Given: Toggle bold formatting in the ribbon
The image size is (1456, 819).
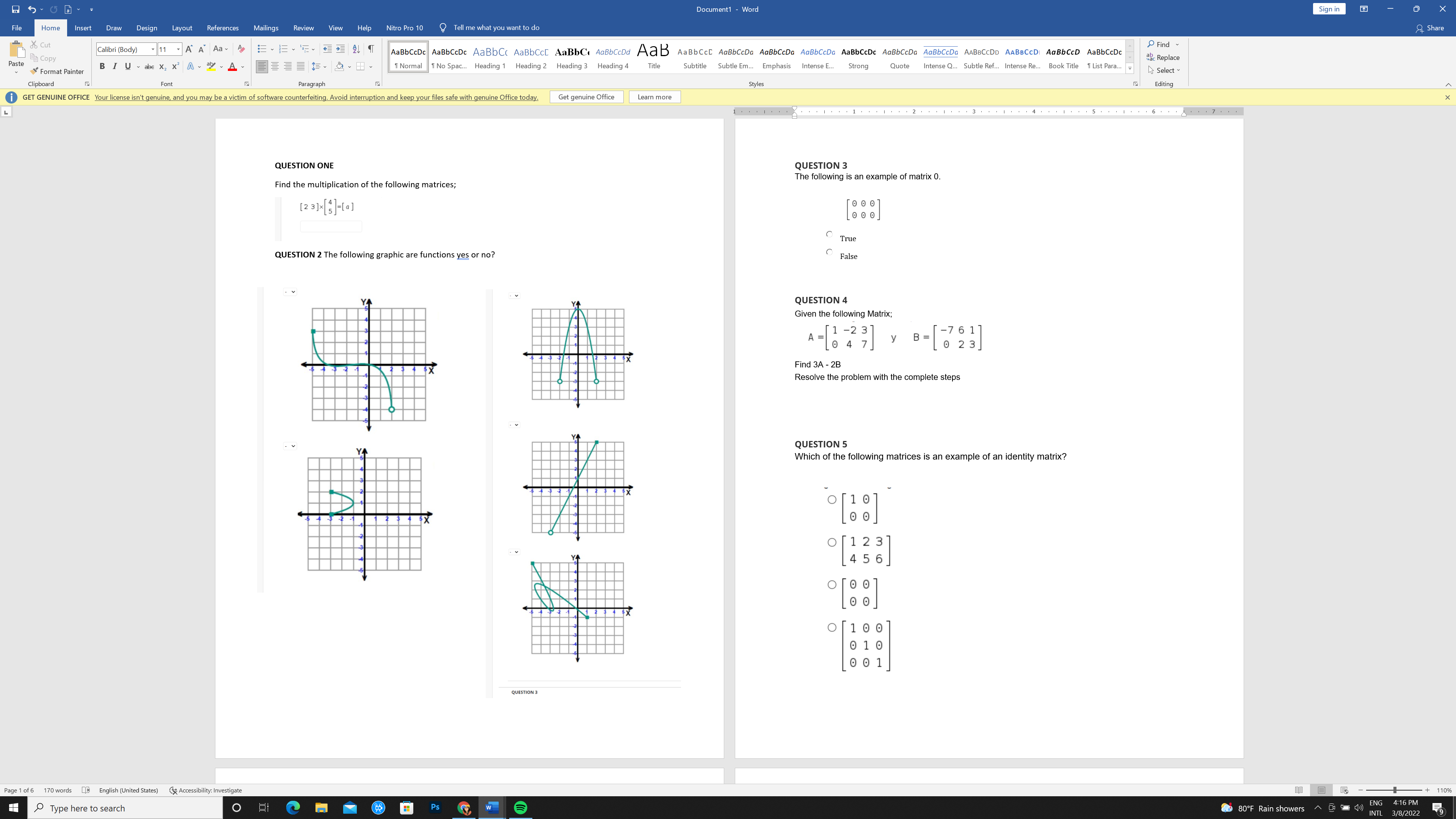Looking at the screenshot, I should point(102,66).
